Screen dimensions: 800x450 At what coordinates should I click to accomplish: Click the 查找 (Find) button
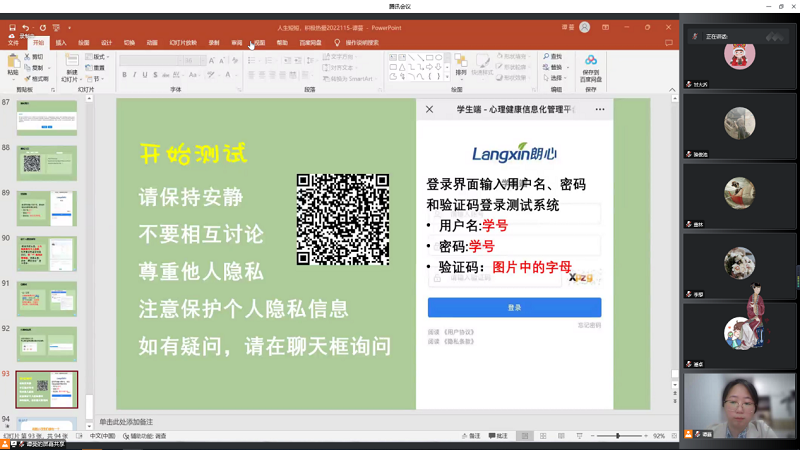coord(553,57)
